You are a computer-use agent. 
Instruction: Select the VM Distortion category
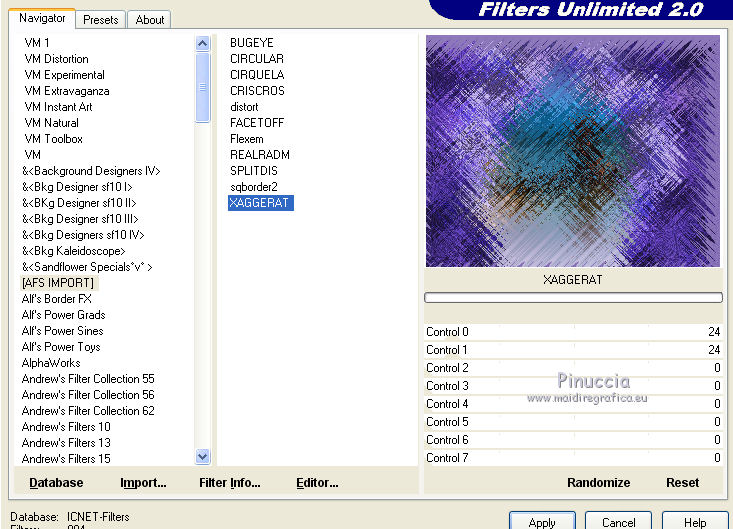[57, 59]
